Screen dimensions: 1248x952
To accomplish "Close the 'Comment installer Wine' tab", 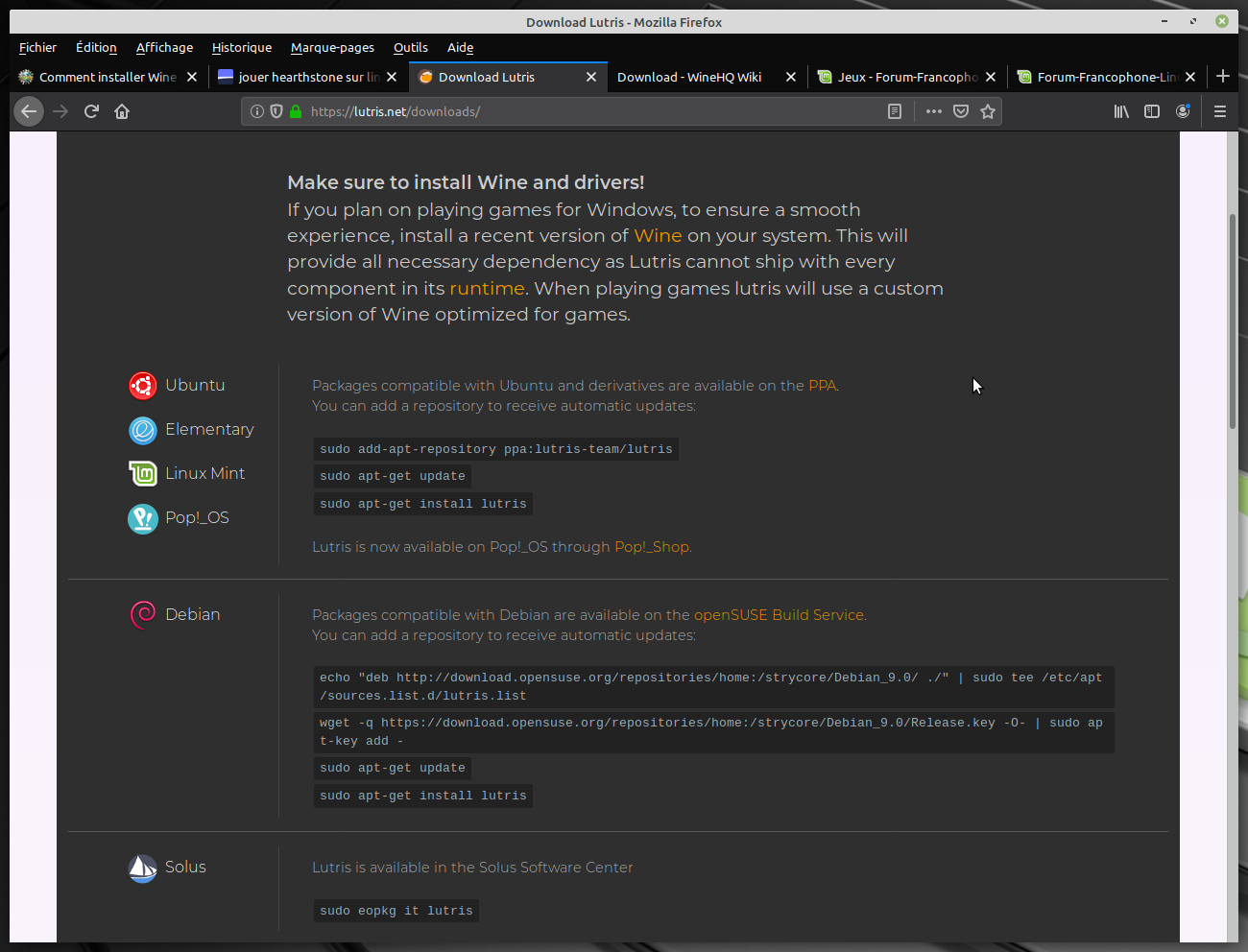I will (192, 77).
